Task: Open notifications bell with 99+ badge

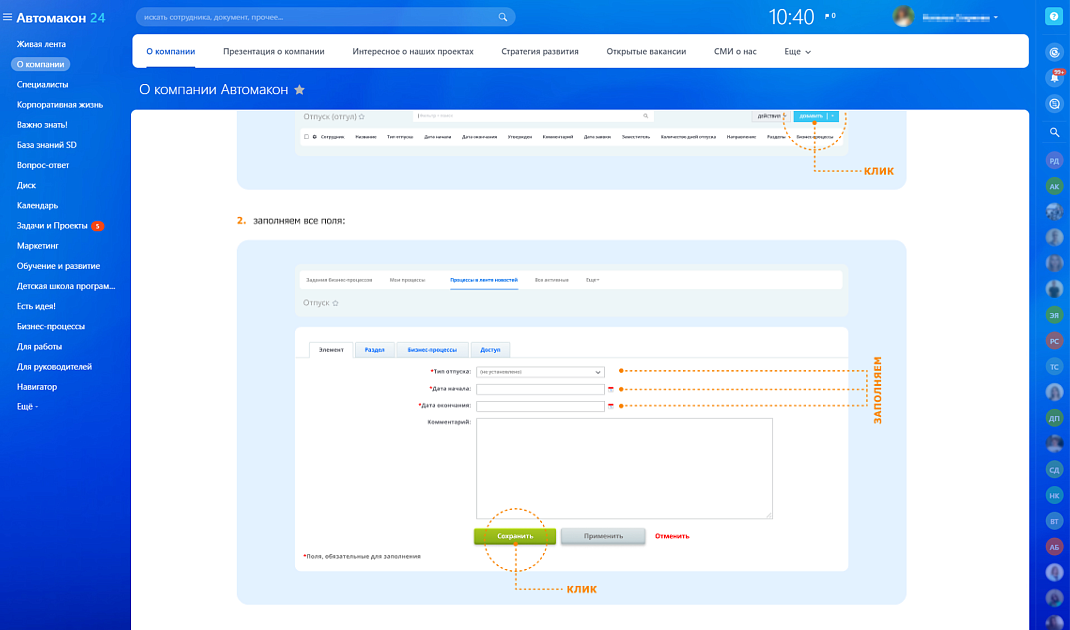Action: point(1054,77)
